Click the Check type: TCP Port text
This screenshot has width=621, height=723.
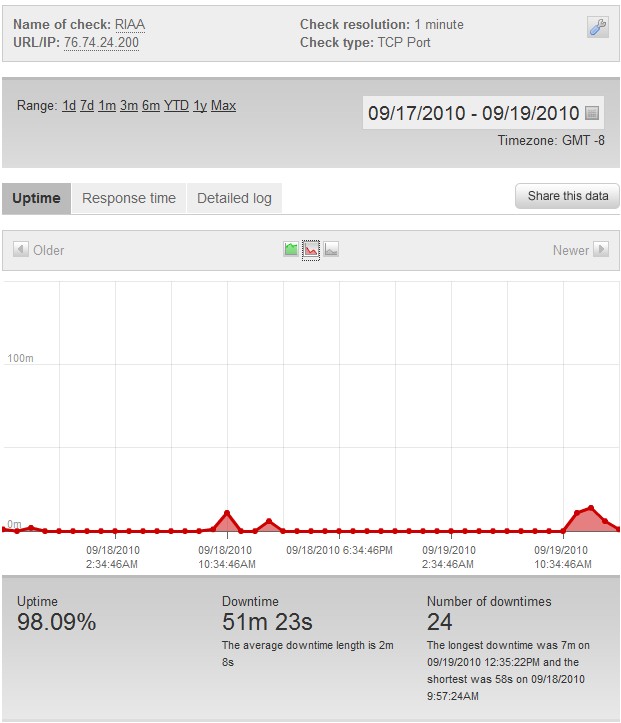365,42
